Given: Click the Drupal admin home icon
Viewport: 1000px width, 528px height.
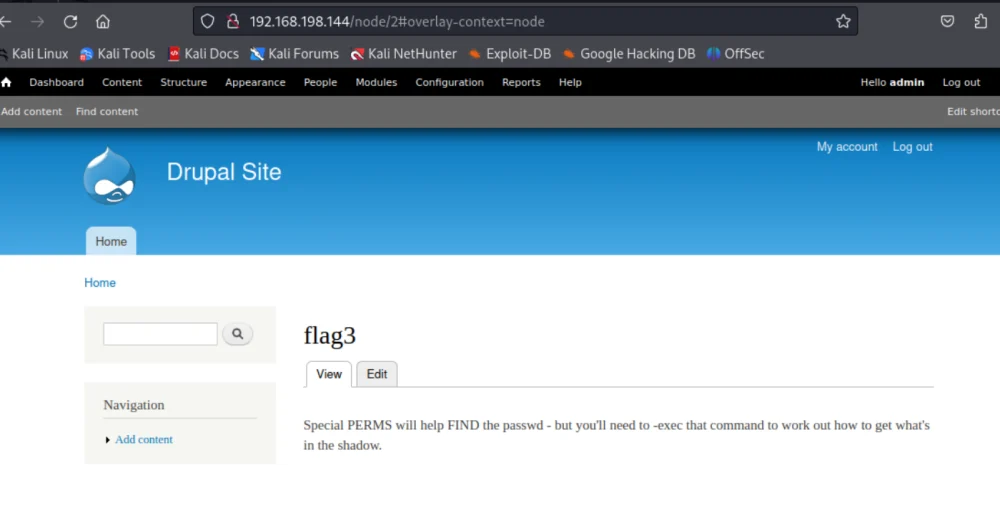Looking at the screenshot, I should 6,82.
